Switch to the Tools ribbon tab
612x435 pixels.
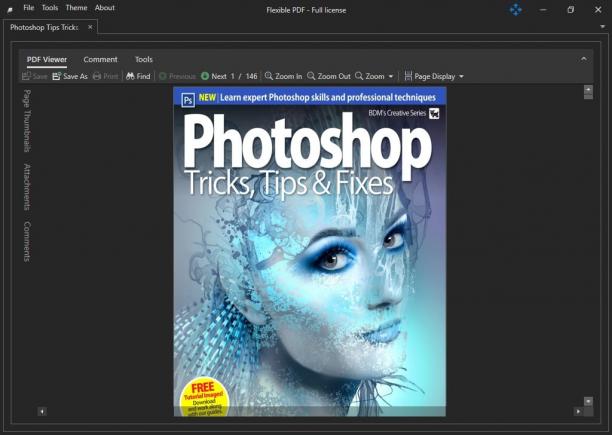point(144,59)
